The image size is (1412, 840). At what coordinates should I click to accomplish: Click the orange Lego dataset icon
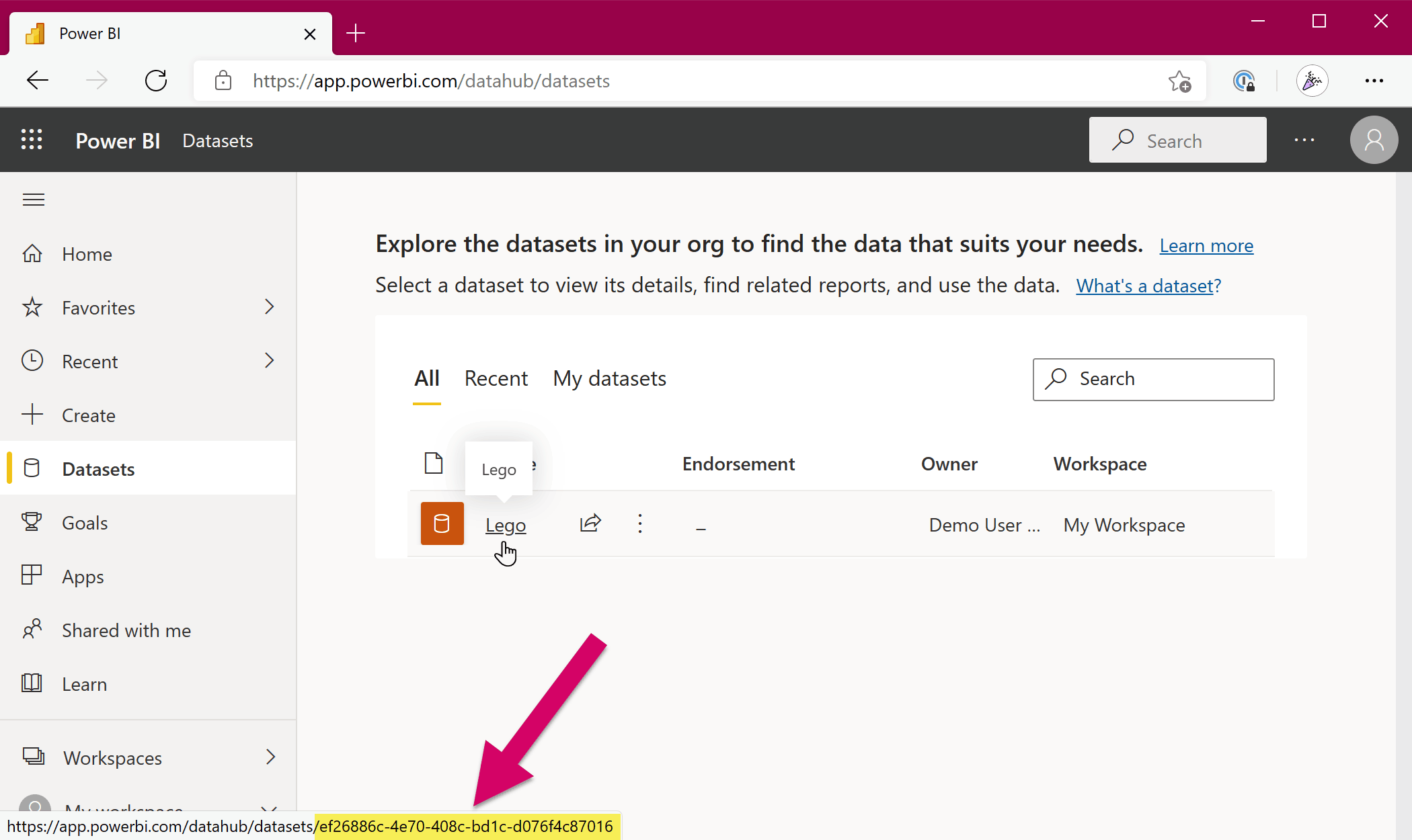[x=442, y=523]
